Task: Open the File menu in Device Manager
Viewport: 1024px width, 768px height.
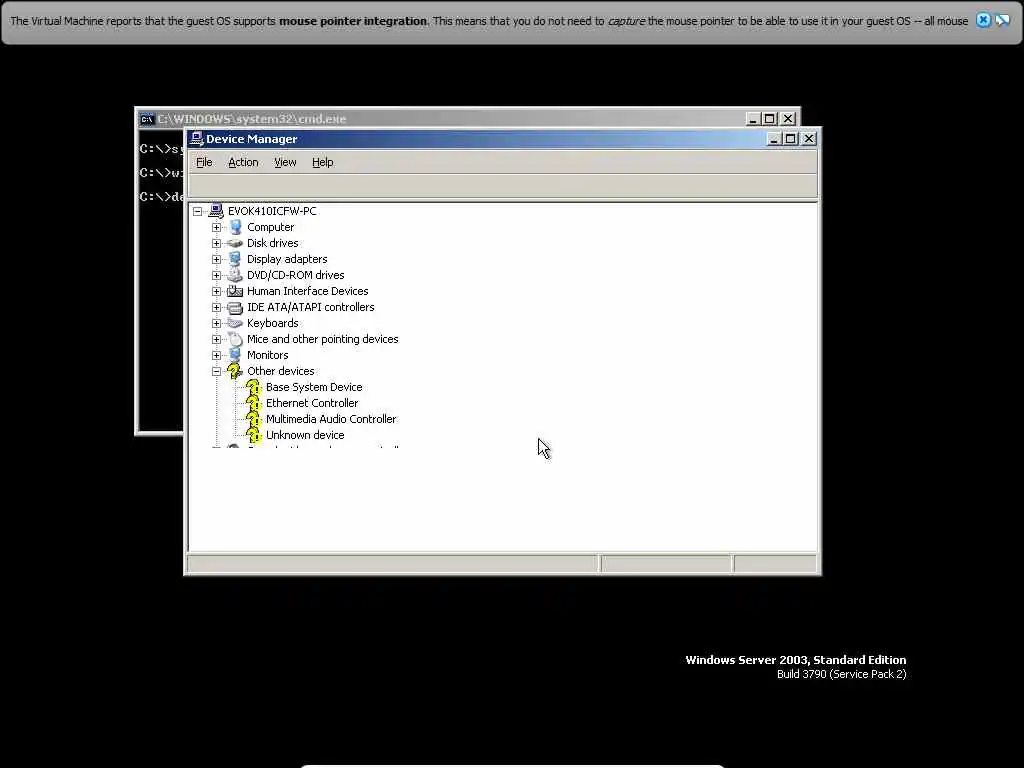Action: coord(204,162)
